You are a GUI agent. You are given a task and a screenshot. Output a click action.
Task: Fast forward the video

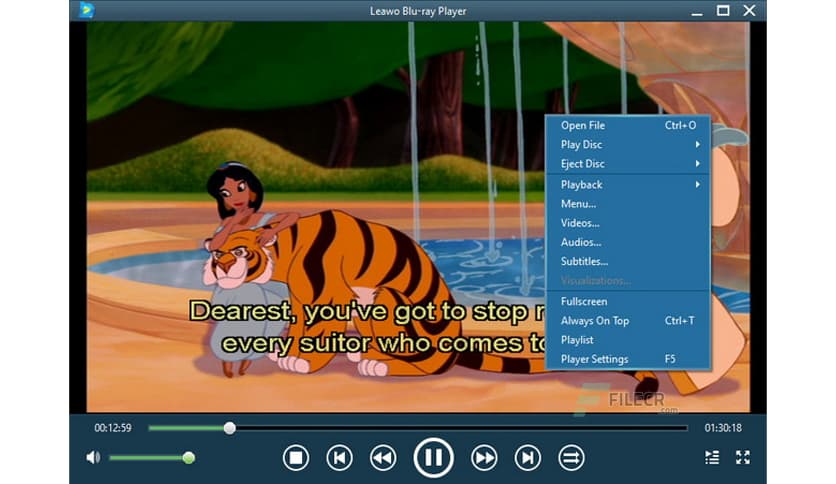click(484, 457)
